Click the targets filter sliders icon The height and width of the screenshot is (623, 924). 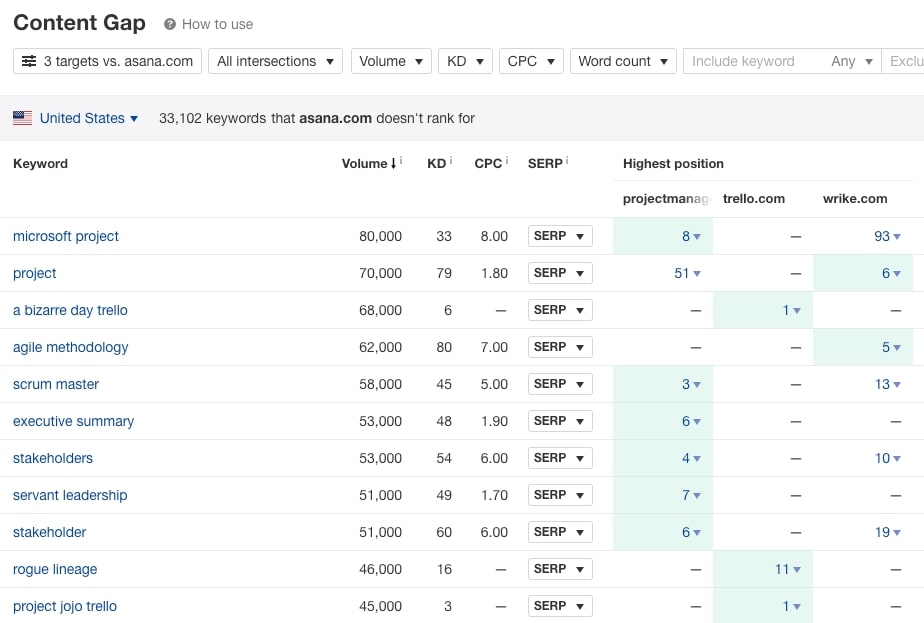(29, 61)
